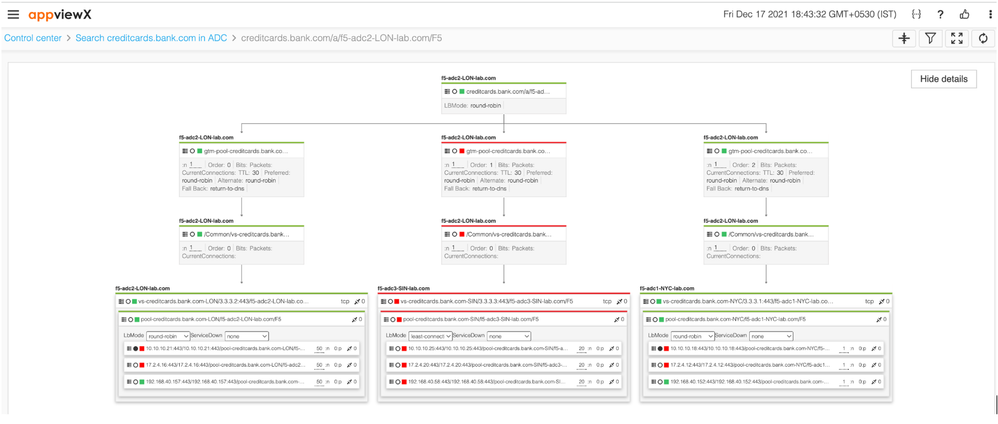Click 'tcp' label on vs-creditcards.bank.com-SIN row
Screen dimensions: 998x424
coord(607,301)
